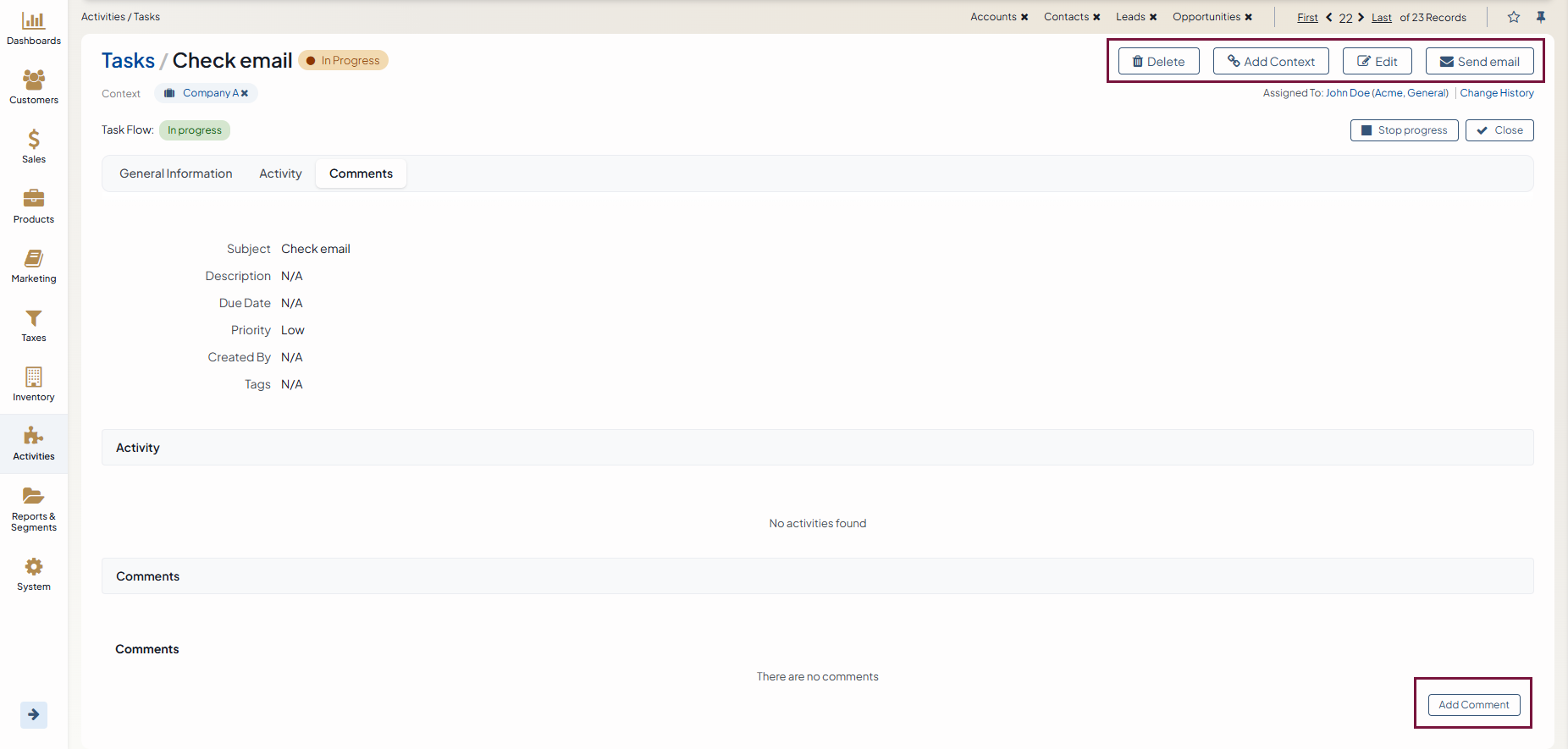
Task: Switch to the General Information tab
Action: point(175,173)
